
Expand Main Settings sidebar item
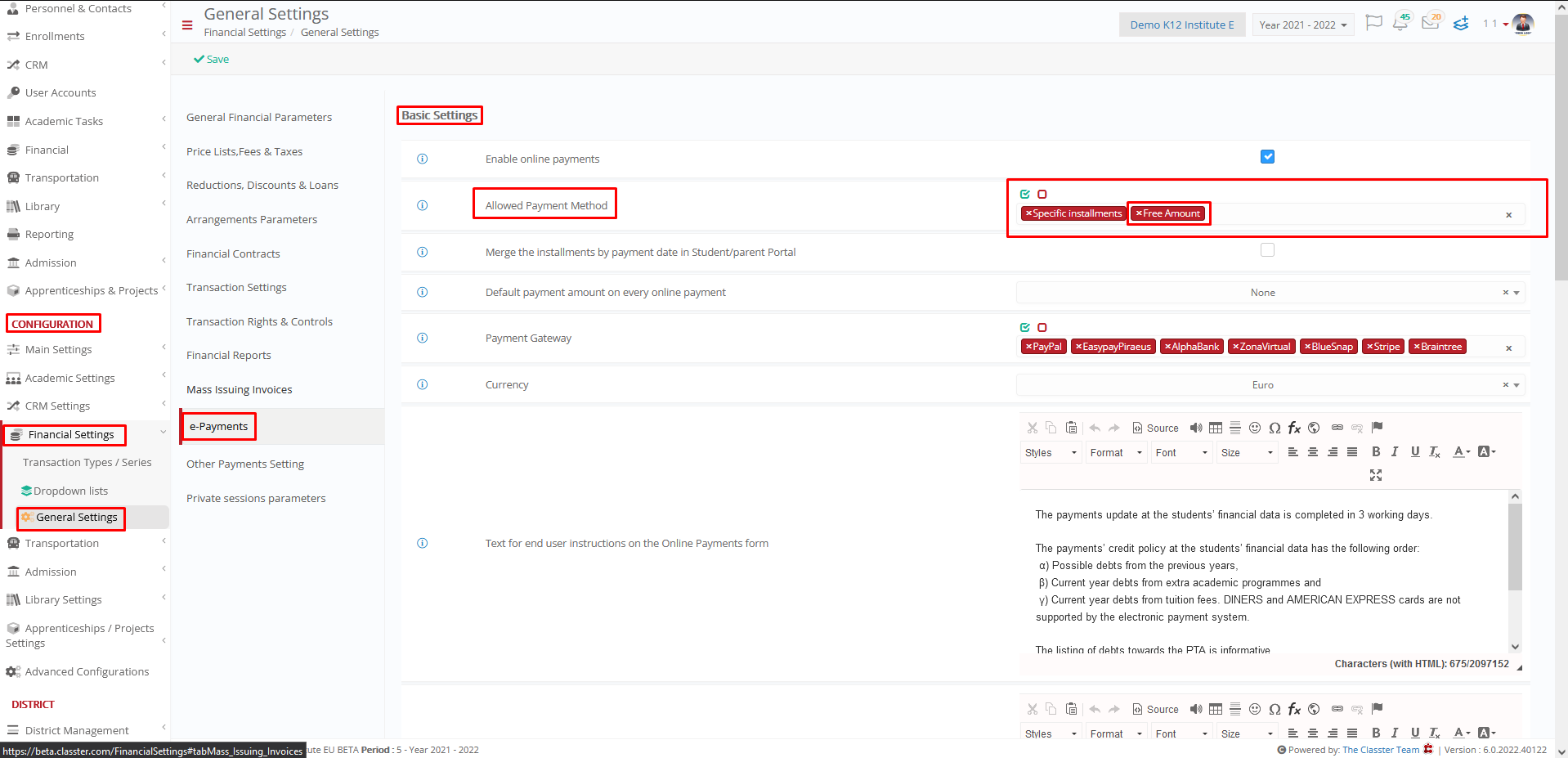coord(85,349)
